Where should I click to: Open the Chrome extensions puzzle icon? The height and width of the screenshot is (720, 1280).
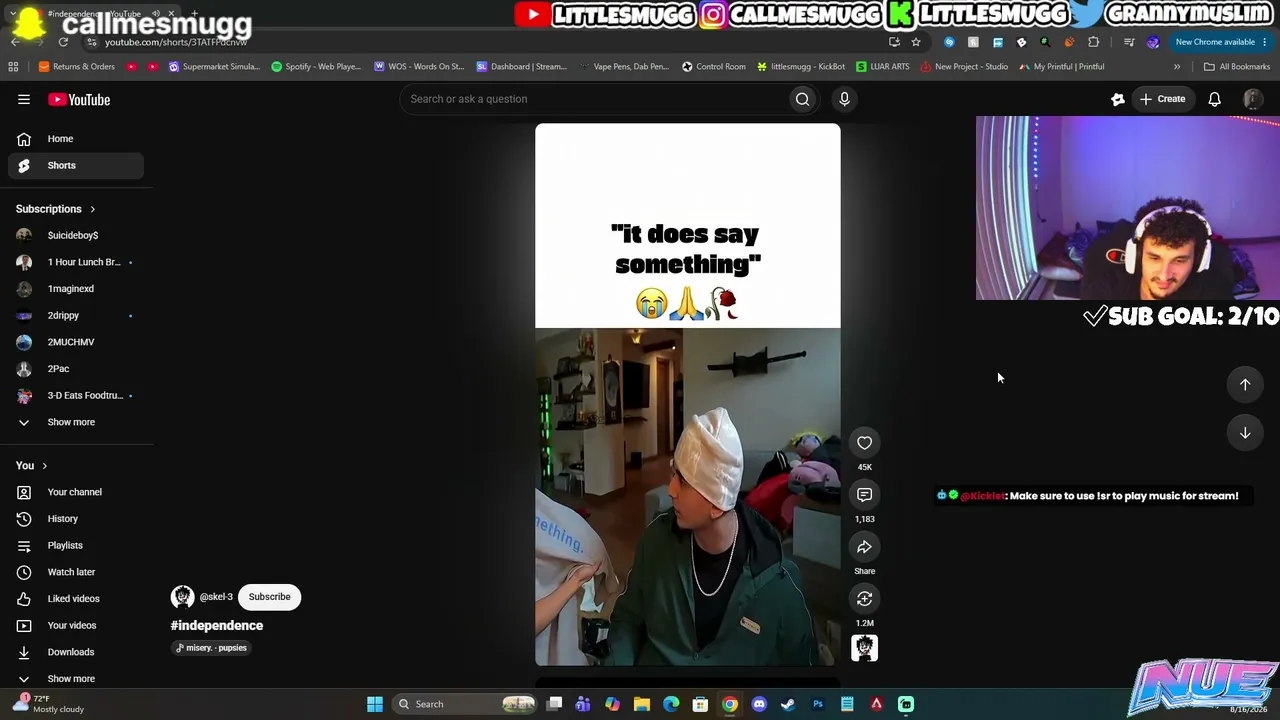pos(1093,42)
